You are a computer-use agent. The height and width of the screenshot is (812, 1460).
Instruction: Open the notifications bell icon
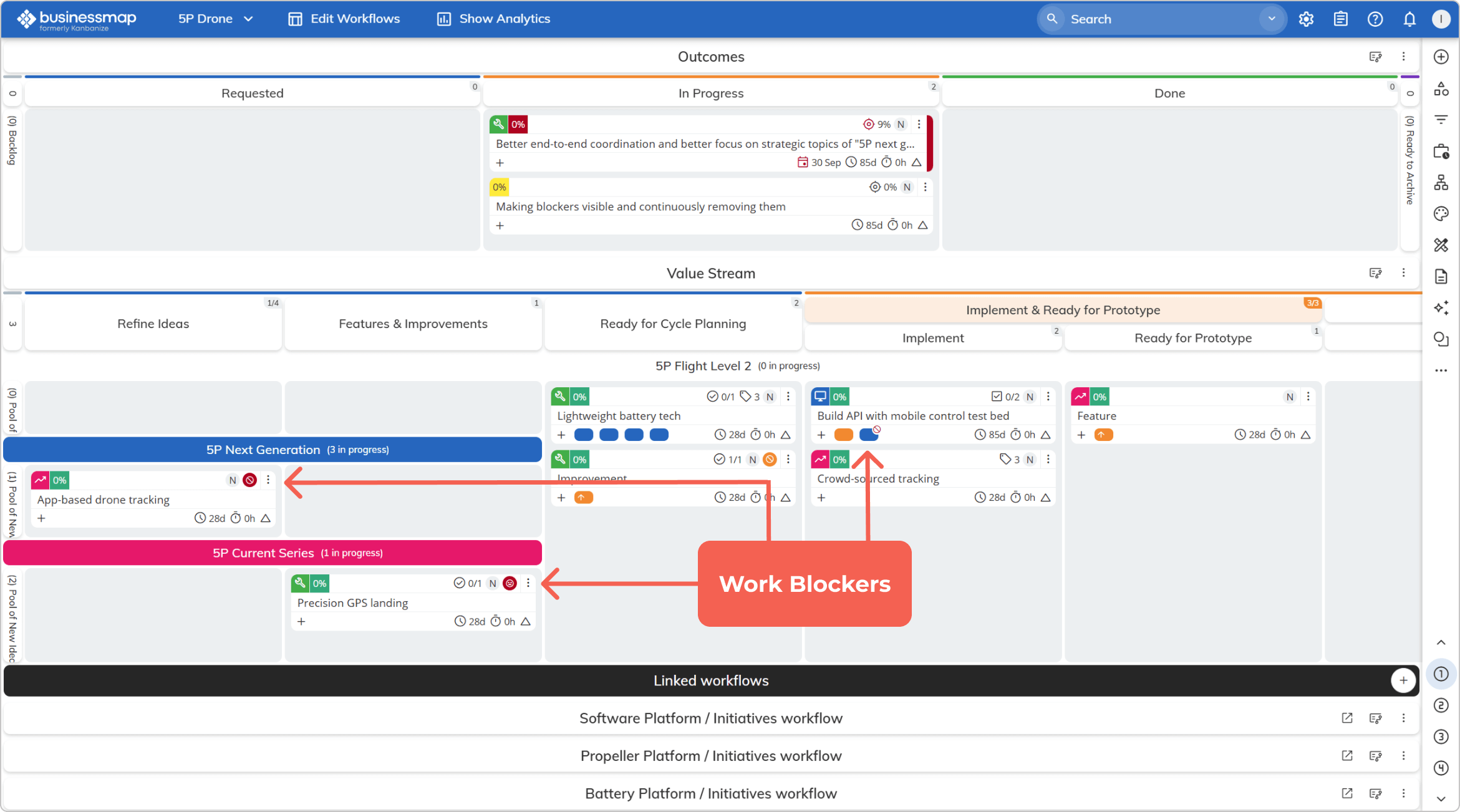click(x=1409, y=19)
